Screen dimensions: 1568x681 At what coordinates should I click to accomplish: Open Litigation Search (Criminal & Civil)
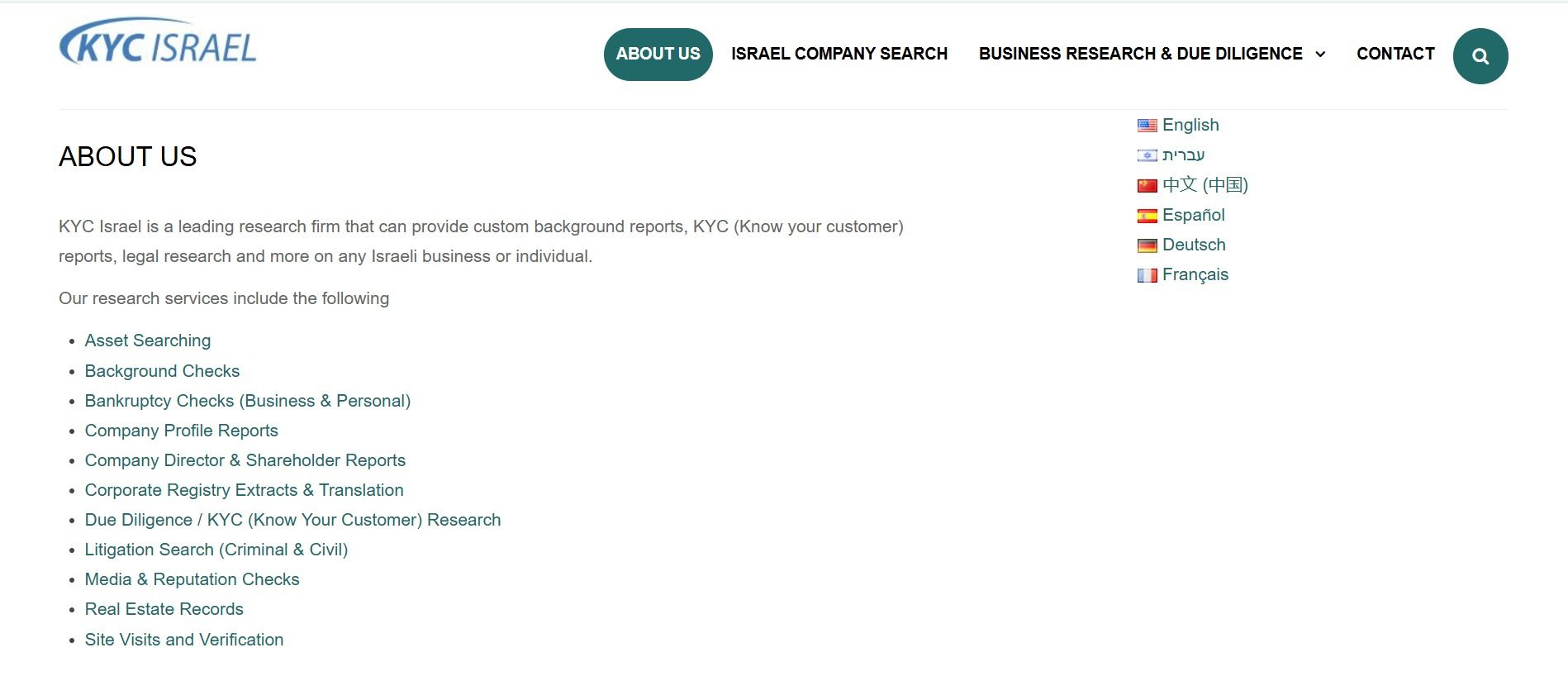pos(216,550)
